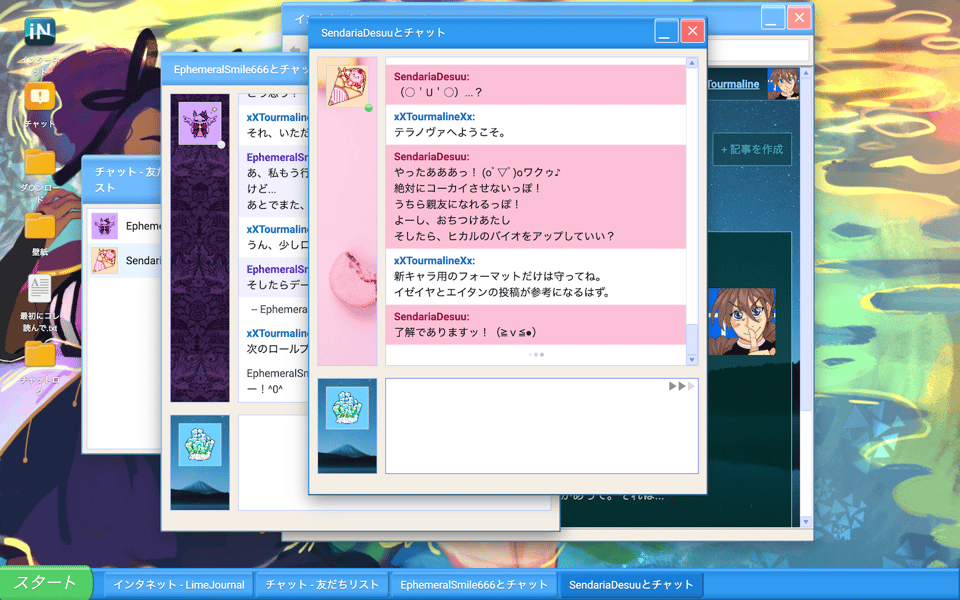960x600 pixels.
Task: Open the 最初にコレ読んで.txt text file
Action: 40,292
